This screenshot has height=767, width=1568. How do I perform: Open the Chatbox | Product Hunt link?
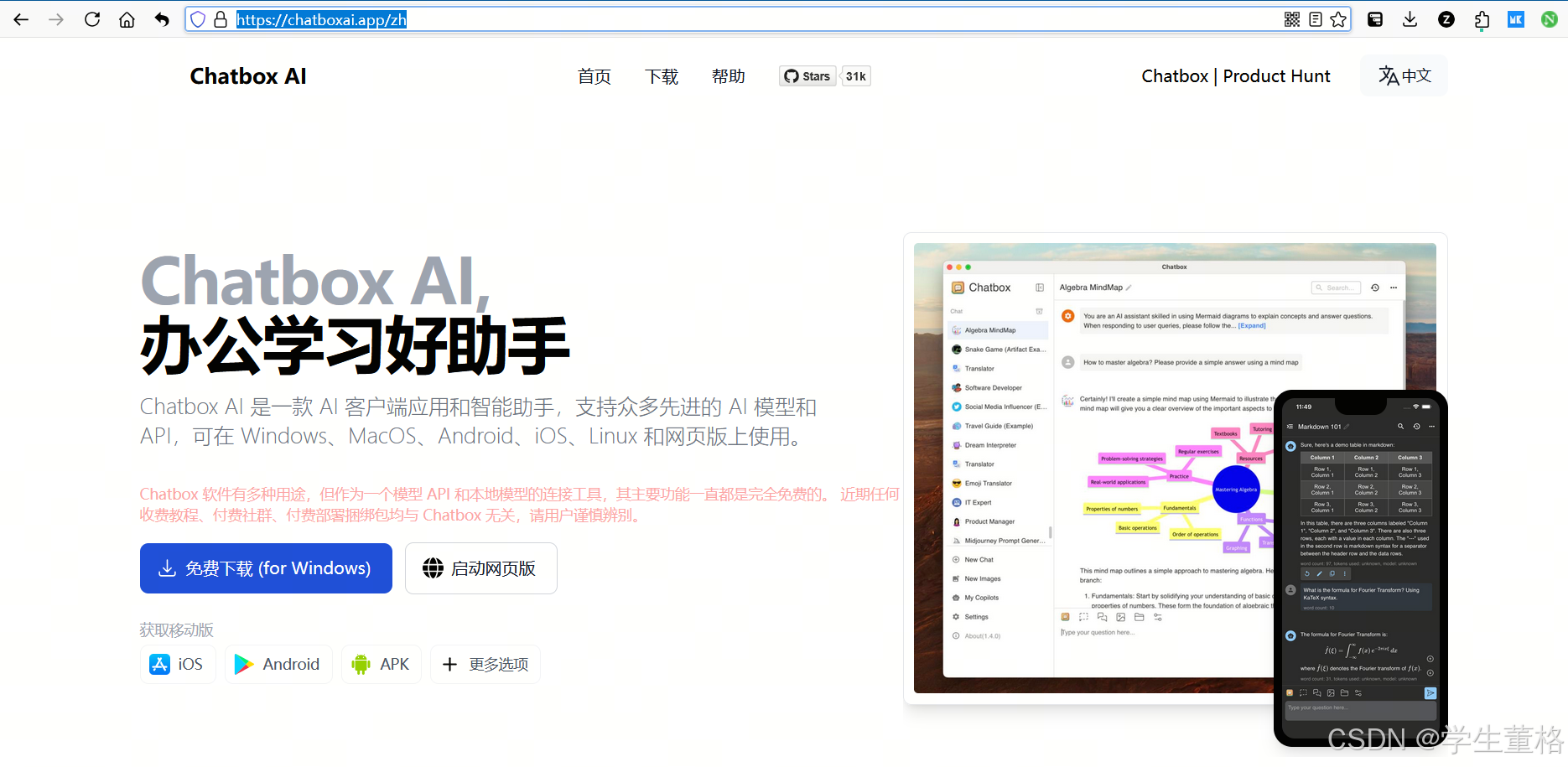pos(1236,76)
